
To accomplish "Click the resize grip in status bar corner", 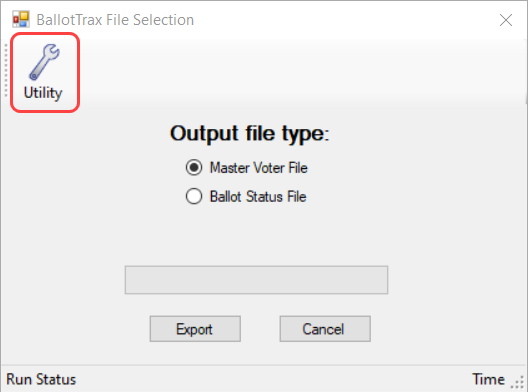I will tap(518, 383).
